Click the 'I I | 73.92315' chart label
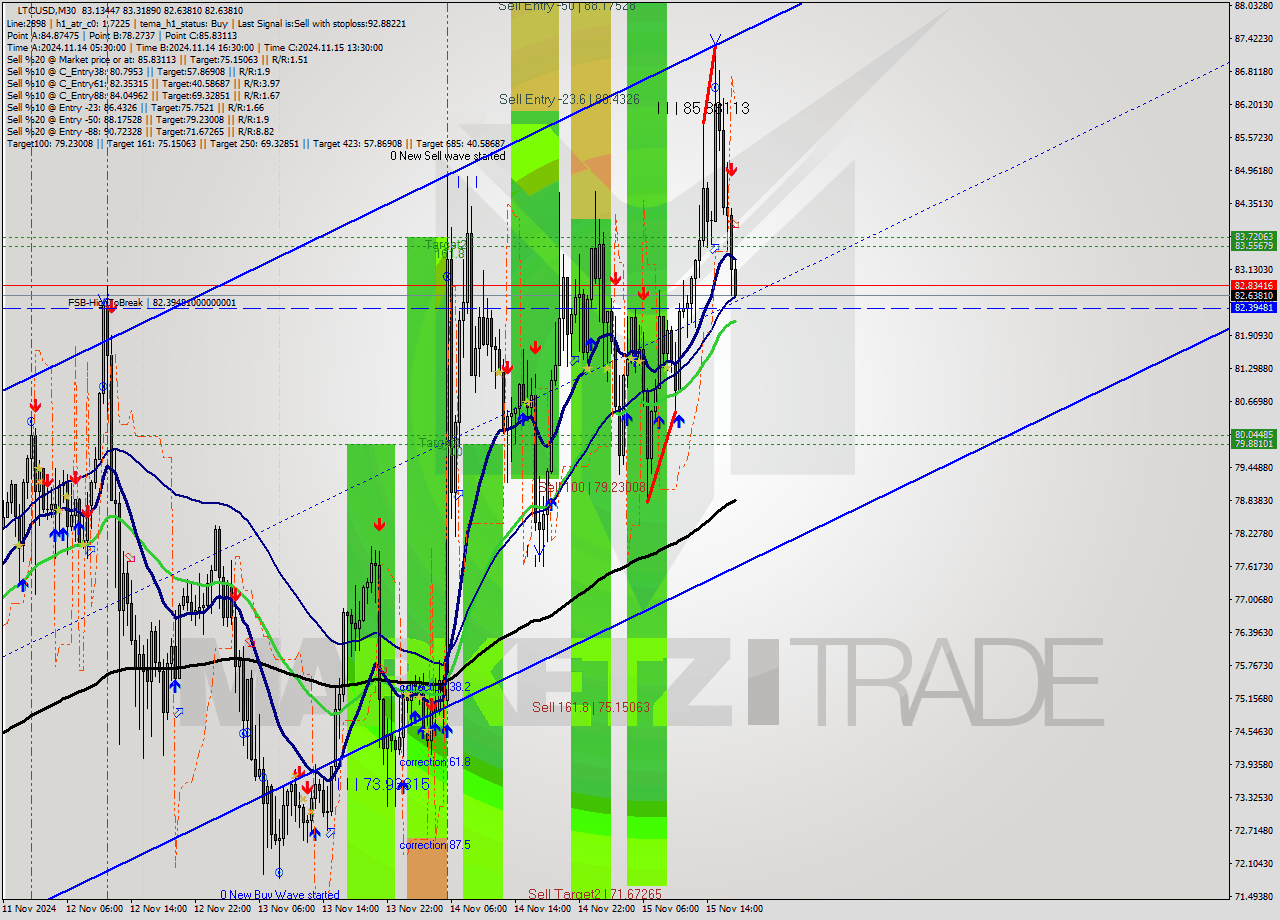This screenshot has width=1280, height=920. click(x=383, y=784)
